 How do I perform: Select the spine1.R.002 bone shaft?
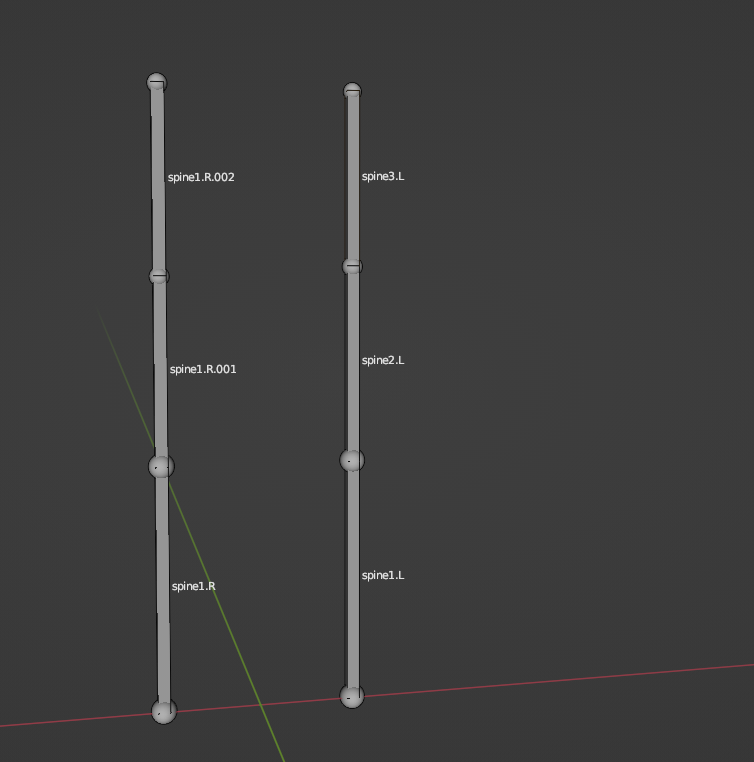click(158, 180)
